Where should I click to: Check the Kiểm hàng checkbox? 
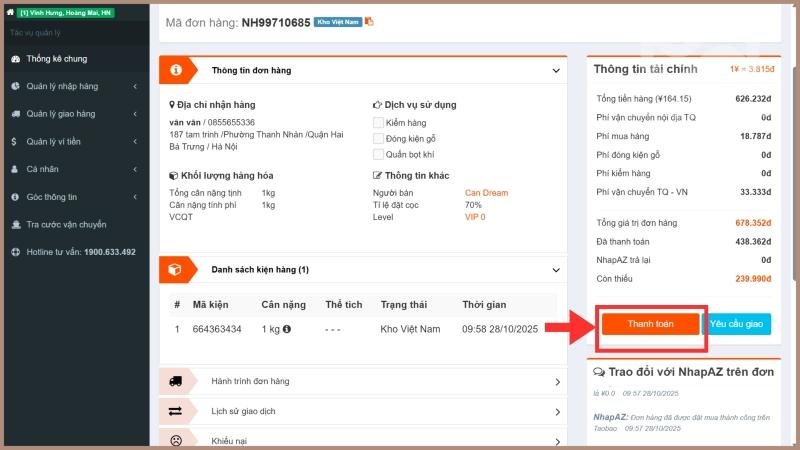pyautogui.click(x=378, y=122)
